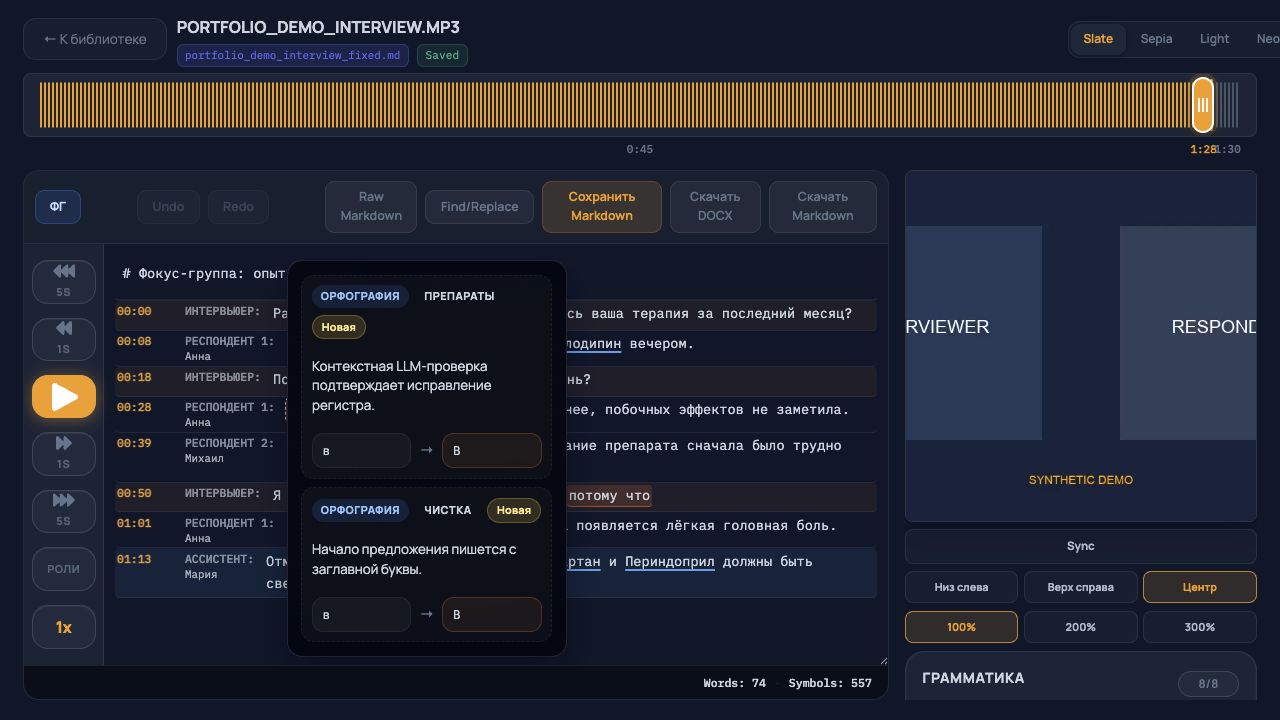Click Скачать DOCX button
Viewport: 1280px width, 720px height.
(715, 207)
